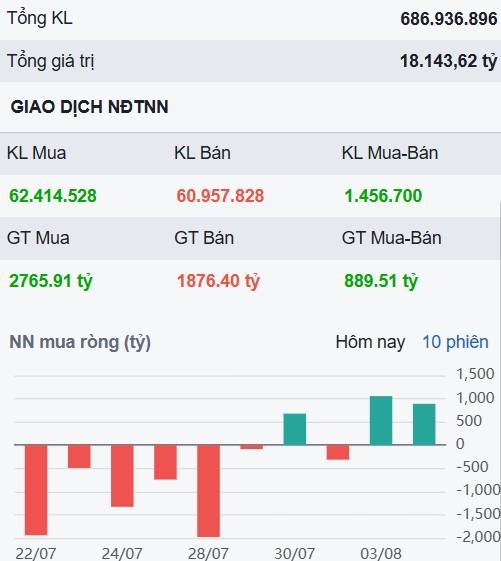
Task: Click the red bar for 24/07
Action: (122, 475)
